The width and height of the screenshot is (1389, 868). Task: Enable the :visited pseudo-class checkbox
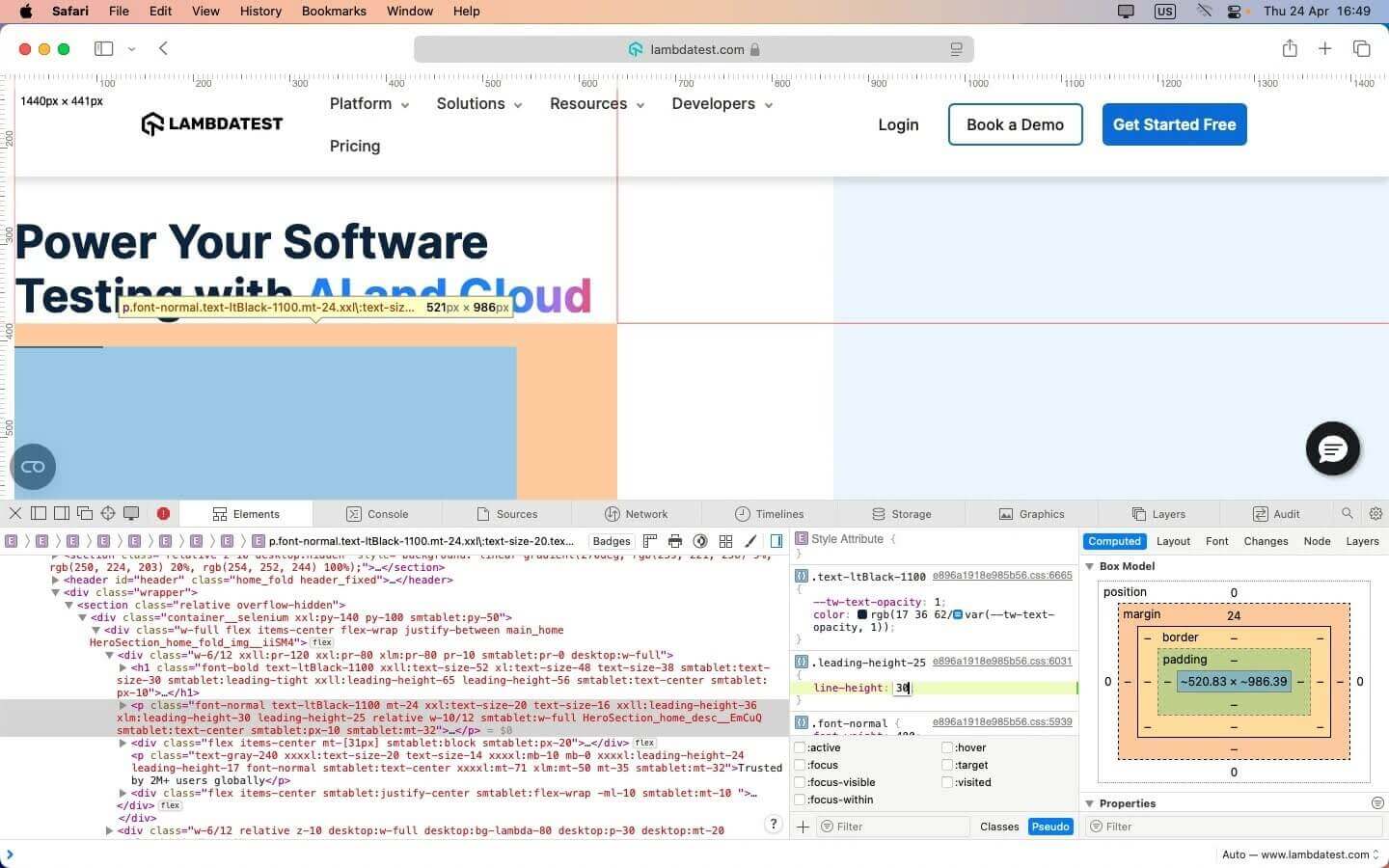coord(947,783)
